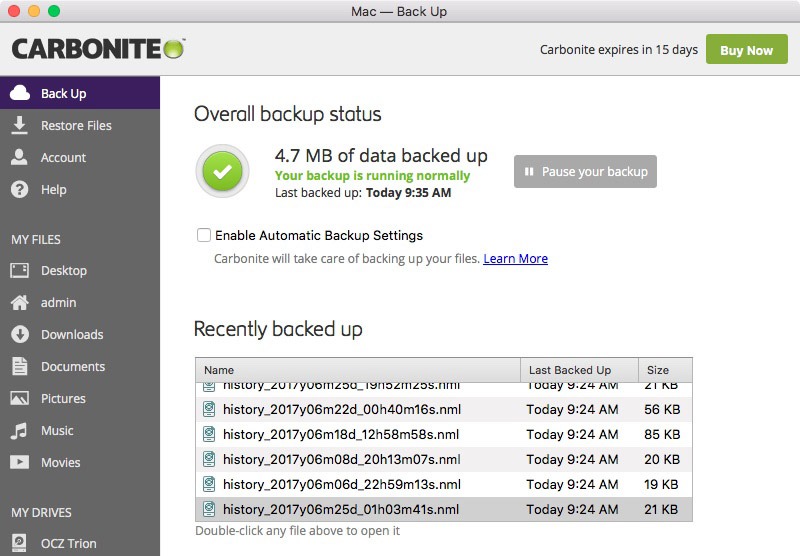
Task: Go to Account page
Action: point(80,157)
